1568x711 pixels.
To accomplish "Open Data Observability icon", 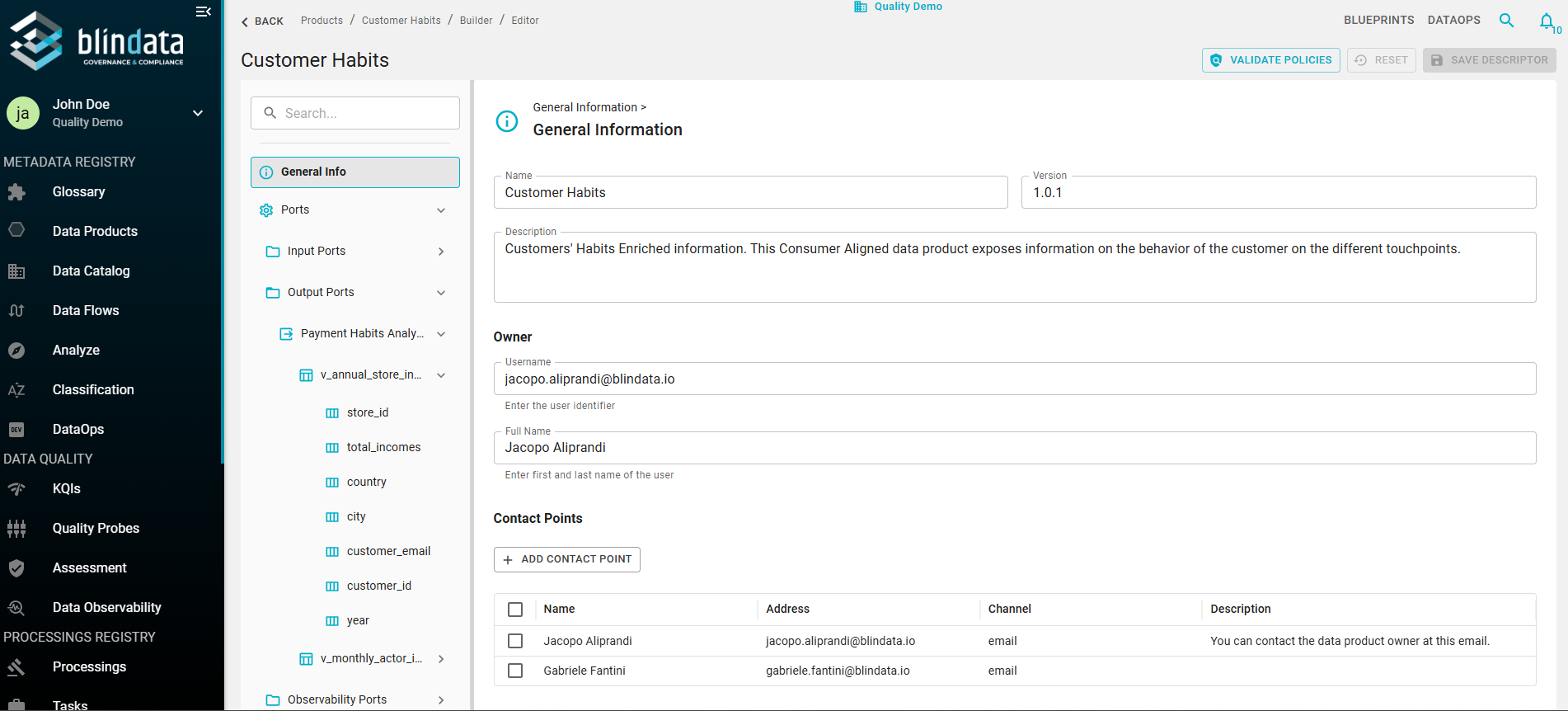I will (x=16, y=608).
